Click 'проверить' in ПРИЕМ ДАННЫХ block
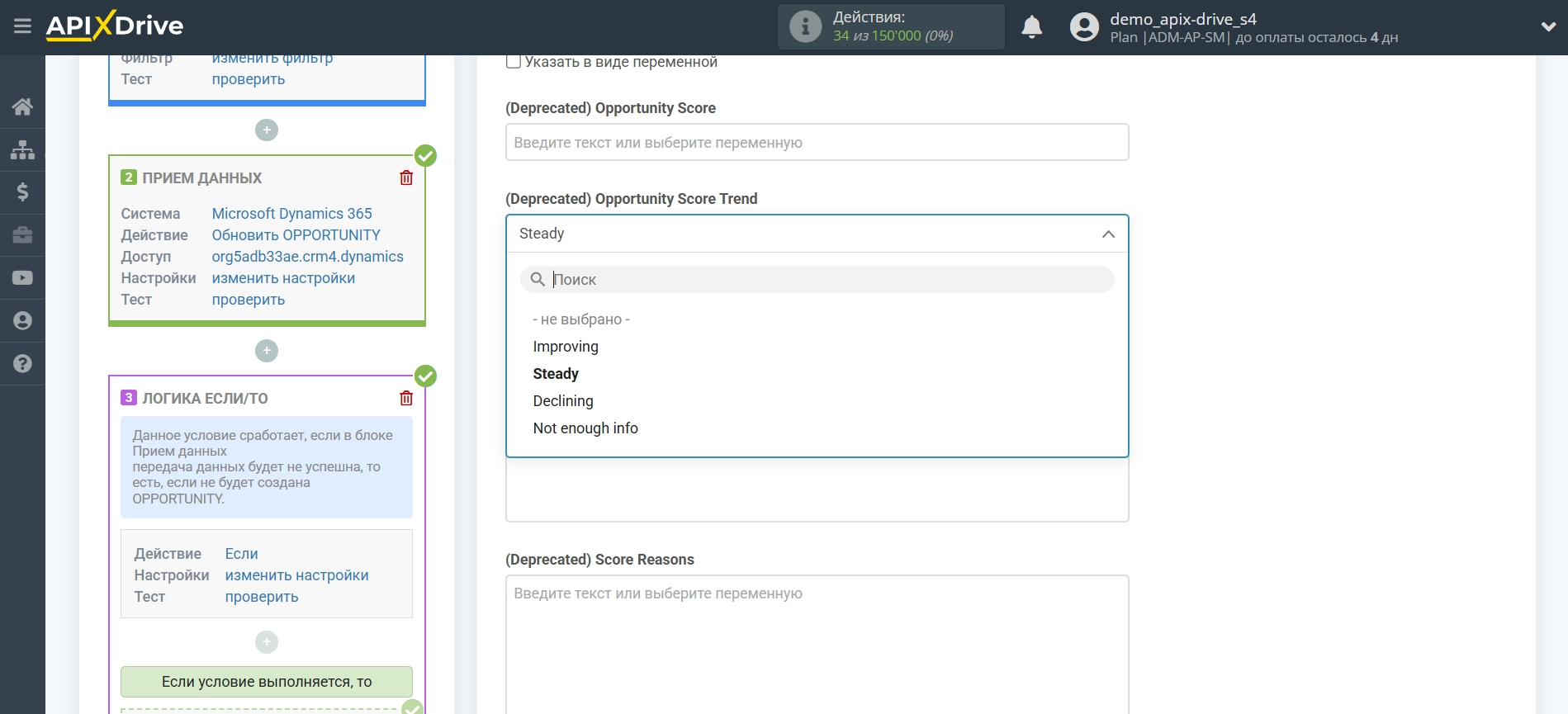The image size is (1568, 714). tap(249, 300)
